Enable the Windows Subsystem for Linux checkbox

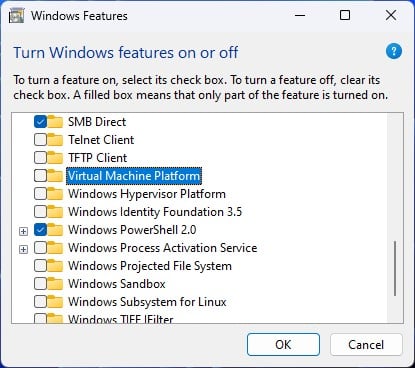(x=40, y=302)
